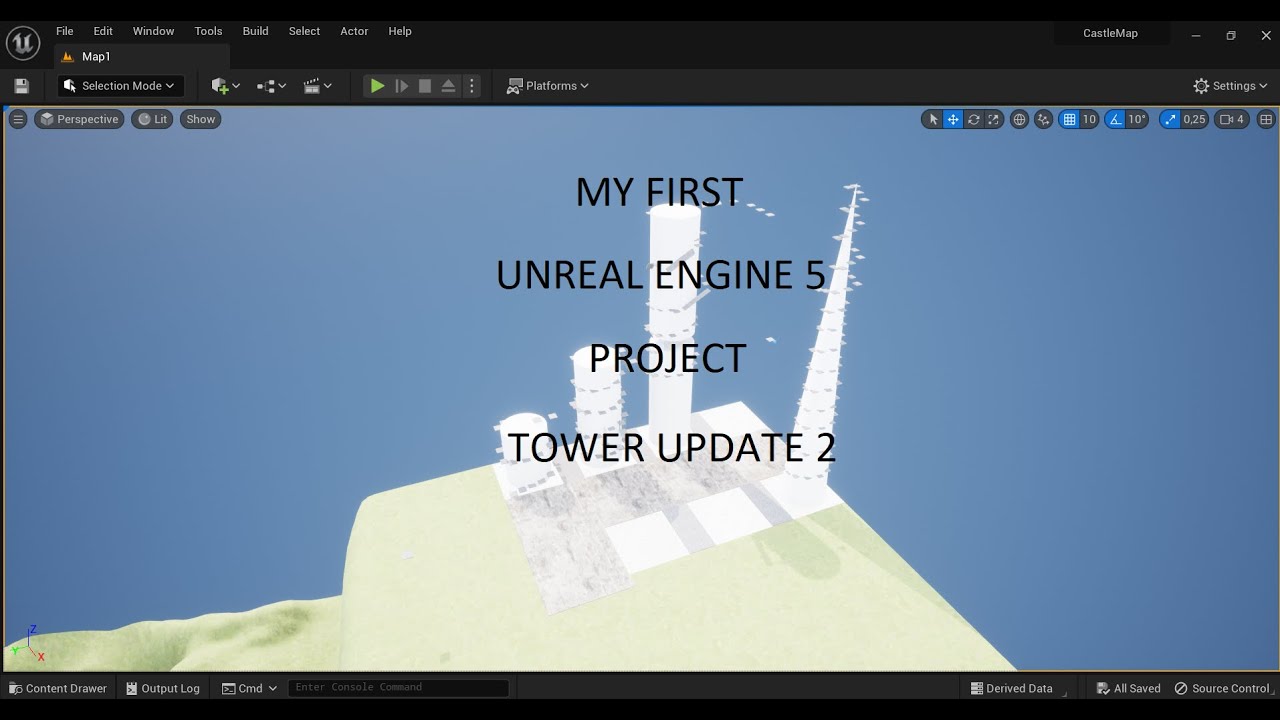Open the Lit view mode menu
The height and width of the screenshot is (720, 1280).
152,119
